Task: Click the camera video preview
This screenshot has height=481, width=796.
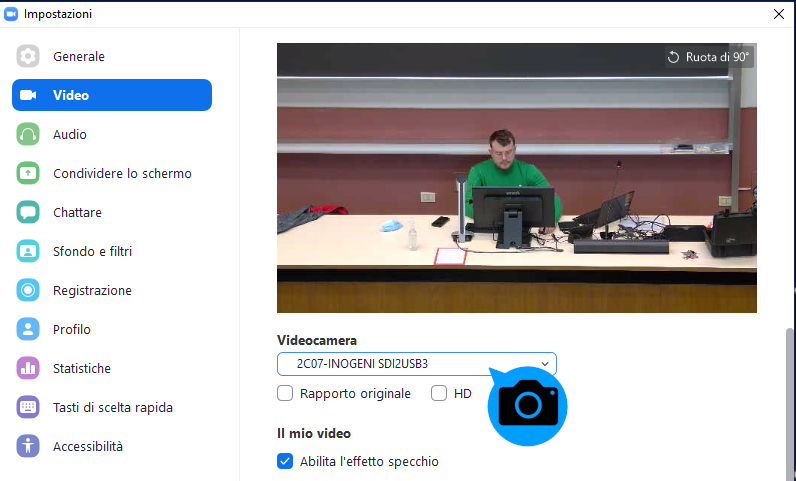Action: pyautogui.click(x=517, y=178)
